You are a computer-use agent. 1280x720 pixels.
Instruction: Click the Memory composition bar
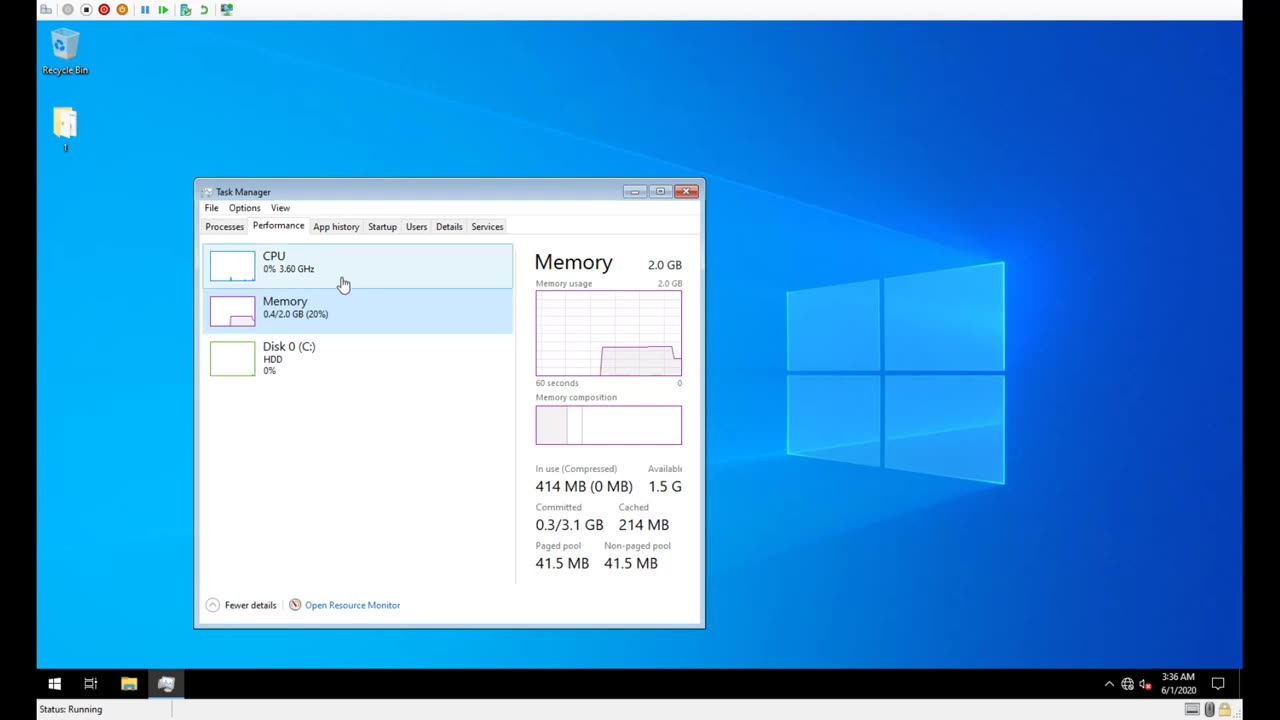608,425
